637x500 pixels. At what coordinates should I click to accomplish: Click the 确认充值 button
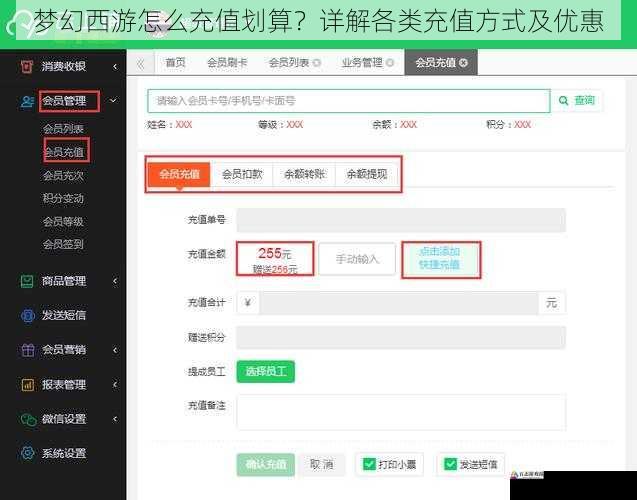tap(266, 464)
